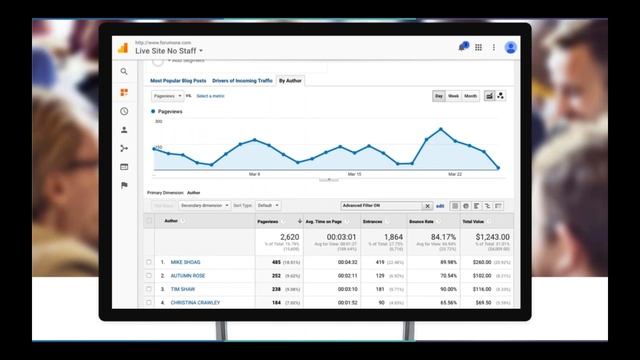Image resolution: width=640 pixels, height=360 pixels.
Task: Switch to the data table view icon
Action: click(455, 206)
